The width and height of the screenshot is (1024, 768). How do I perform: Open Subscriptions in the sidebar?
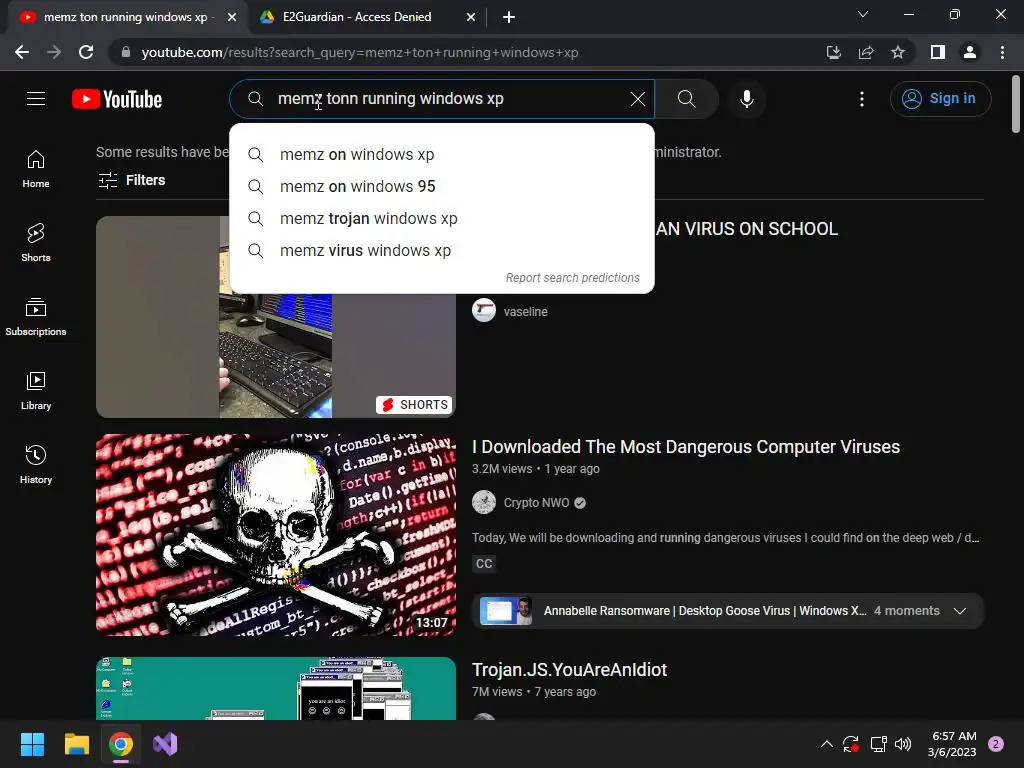[36, 317]
